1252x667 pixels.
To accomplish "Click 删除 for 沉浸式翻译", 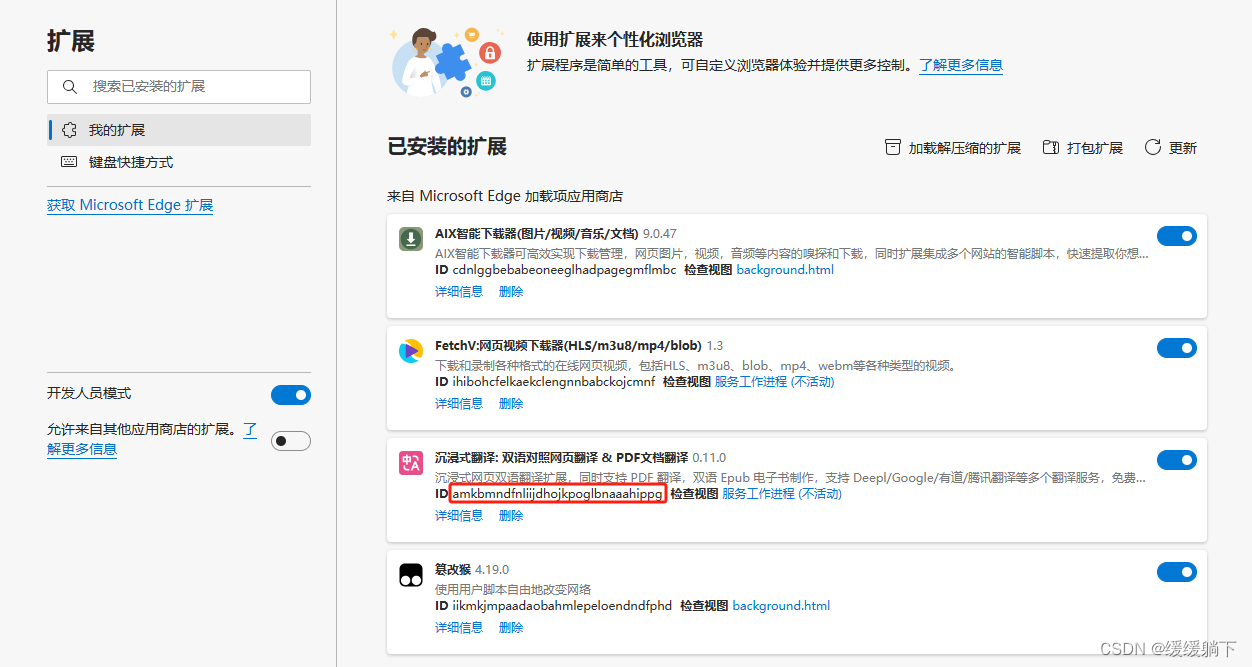I will click(511, 516).
